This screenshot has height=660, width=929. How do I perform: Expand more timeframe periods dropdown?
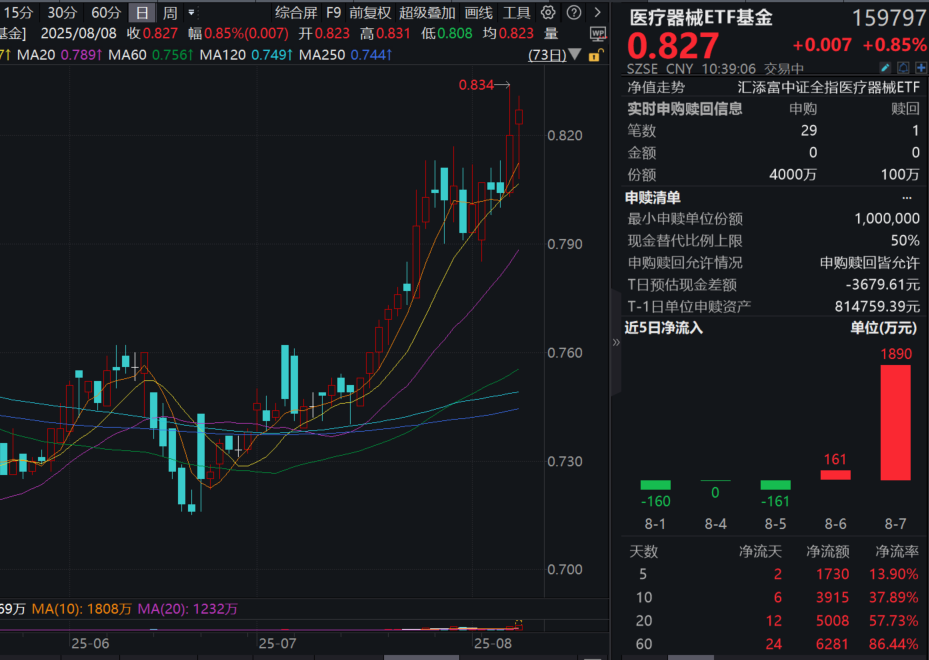click(193, 13)
